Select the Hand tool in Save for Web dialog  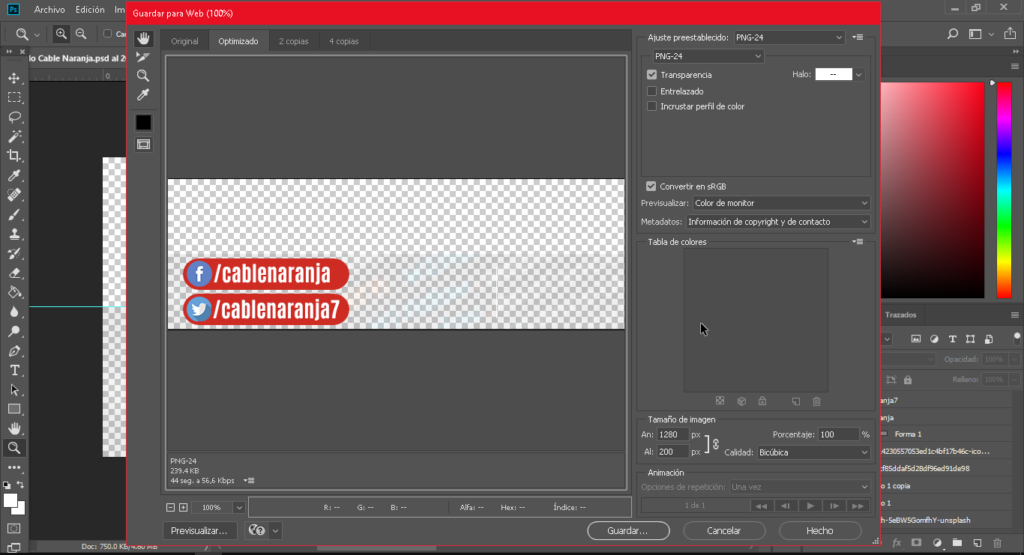point(143,39)
